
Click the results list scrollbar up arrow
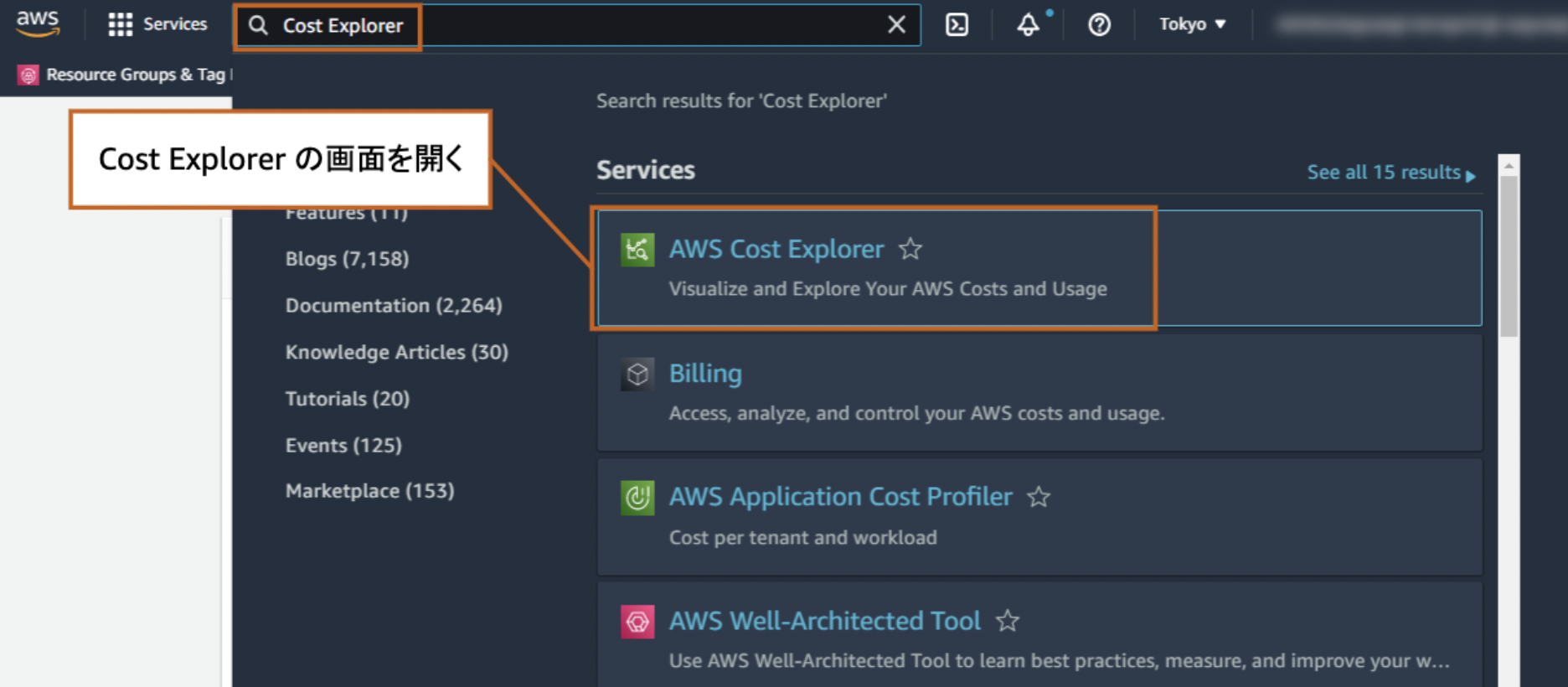point(1509,166)
